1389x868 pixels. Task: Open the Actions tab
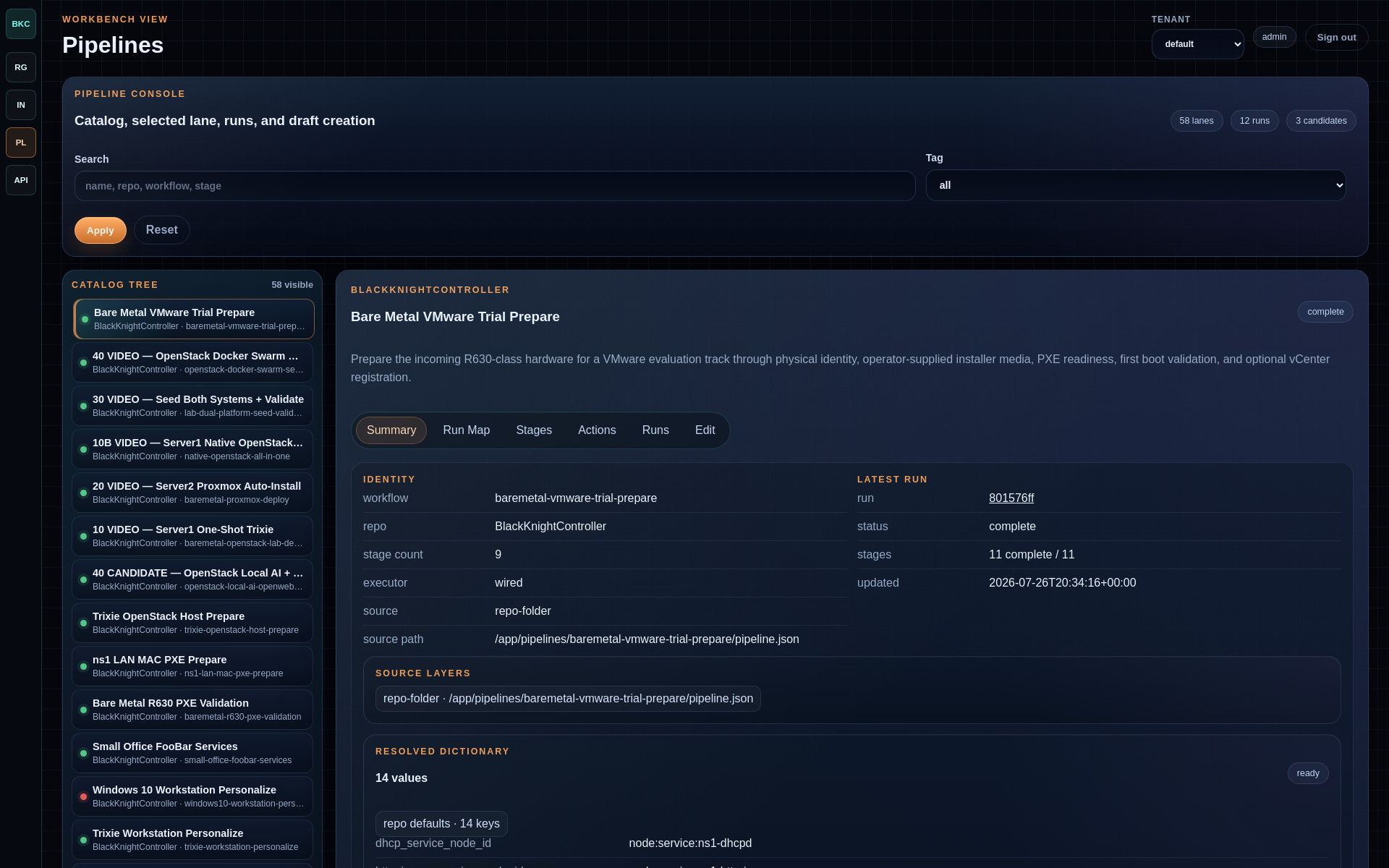coord(597,430)
